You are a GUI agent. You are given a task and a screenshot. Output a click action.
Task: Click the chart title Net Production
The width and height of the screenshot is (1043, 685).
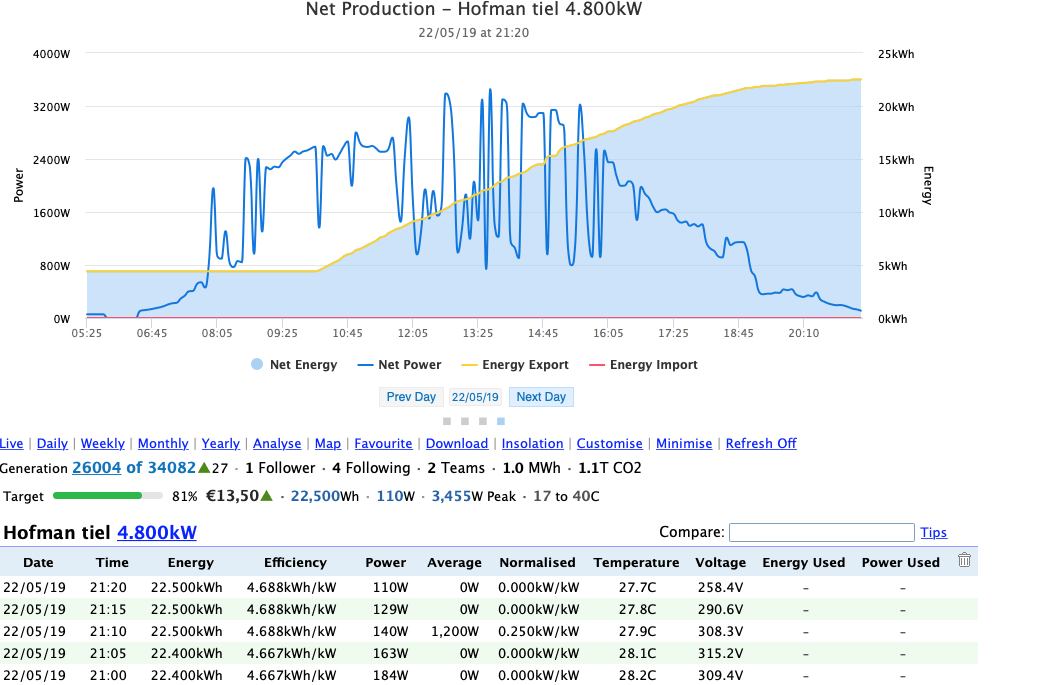pos(474,9)
